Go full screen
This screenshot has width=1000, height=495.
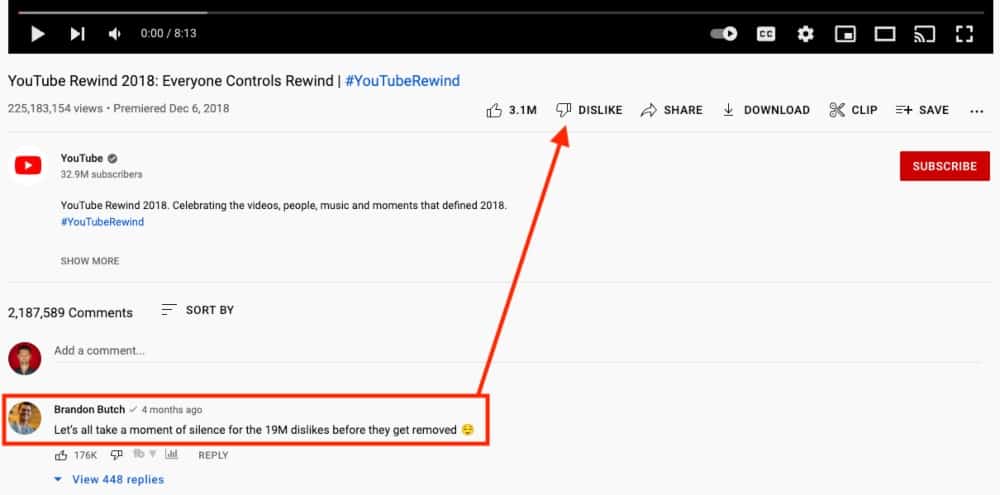pos(964,34)
